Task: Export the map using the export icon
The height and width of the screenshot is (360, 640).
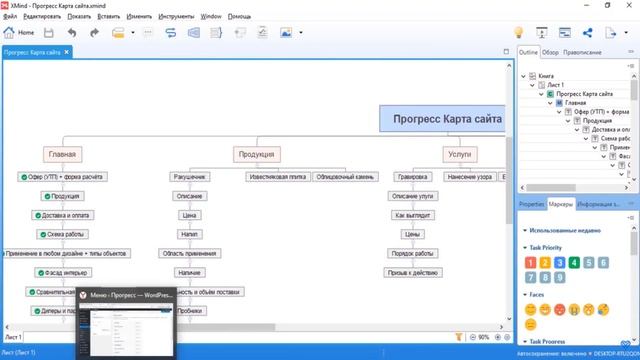Action: tap(611, 33)
